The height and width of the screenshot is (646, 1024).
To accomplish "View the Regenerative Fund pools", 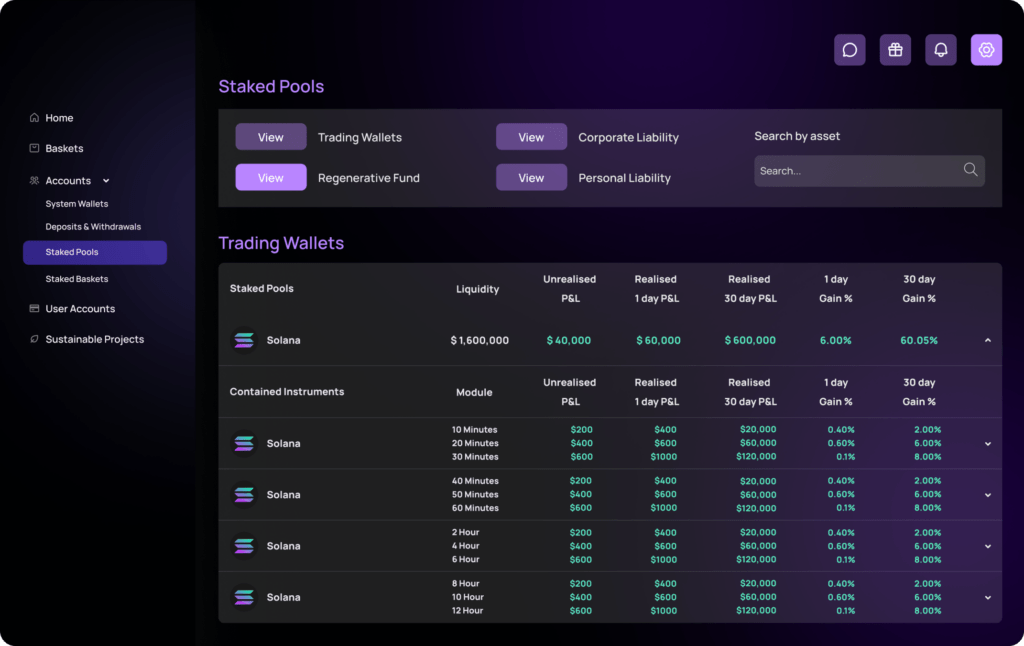I will point(270,178).
